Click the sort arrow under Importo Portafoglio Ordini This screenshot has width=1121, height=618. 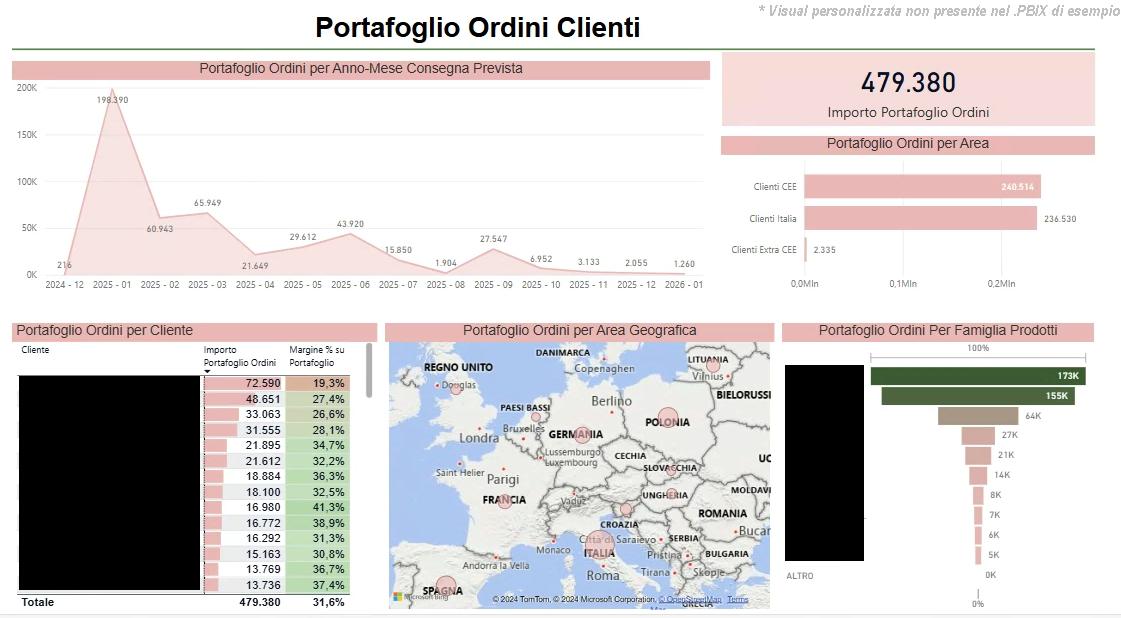click(x=207, y=371)
